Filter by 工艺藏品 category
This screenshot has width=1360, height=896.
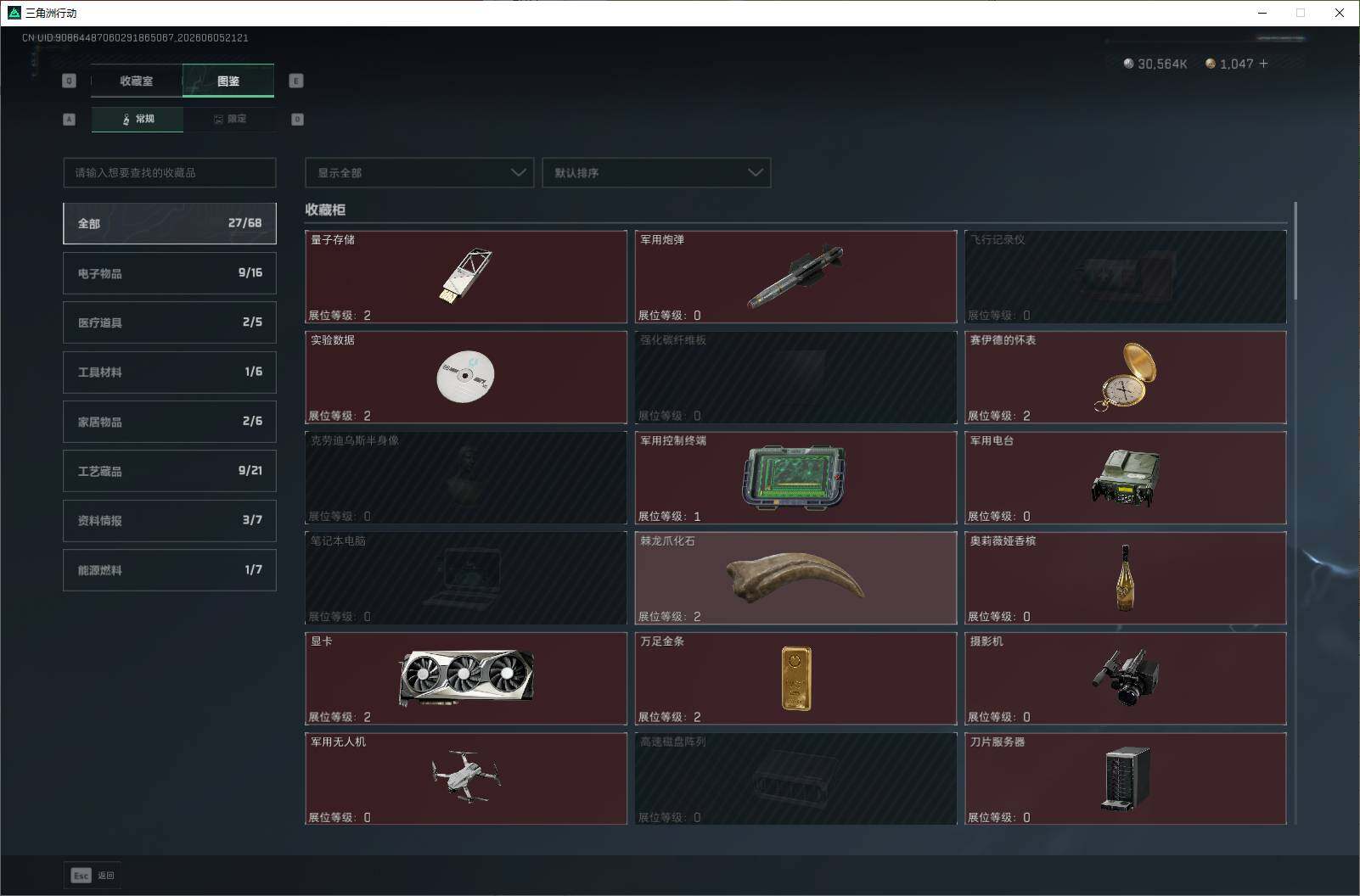pyautogui.click(x=170, y=471)
